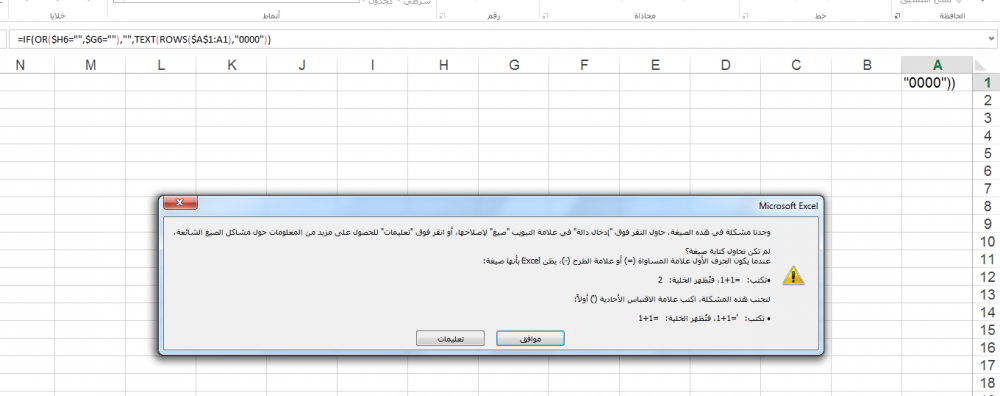
Task: Select row 5 header
Action: click(x=987, y=153)
